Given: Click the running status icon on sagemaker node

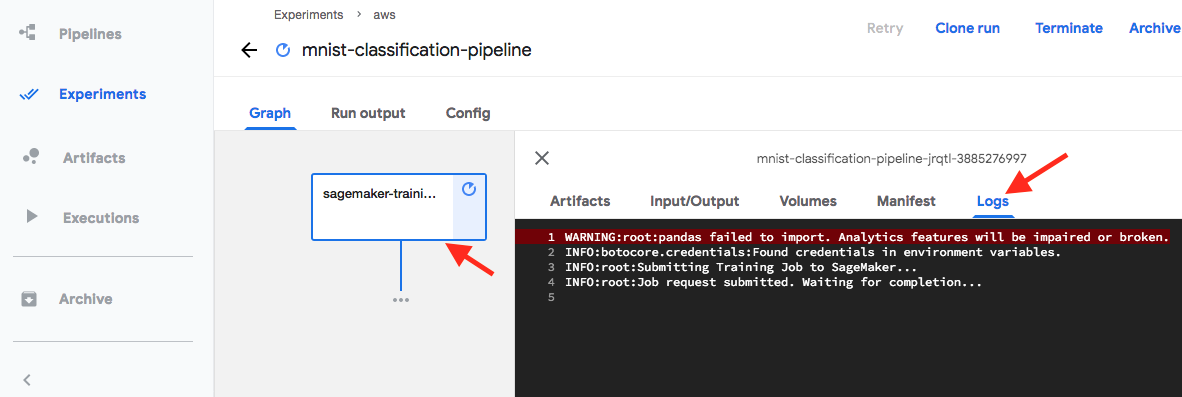Looking at the screenshot, I should tap(469, 189).
